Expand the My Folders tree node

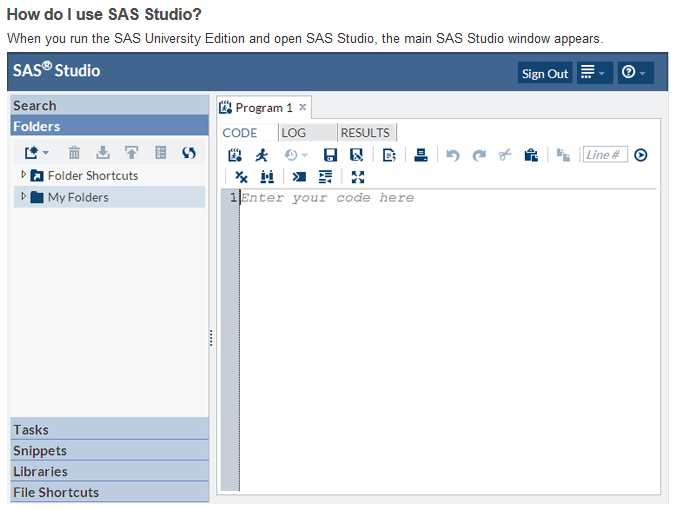coord(24,196)
